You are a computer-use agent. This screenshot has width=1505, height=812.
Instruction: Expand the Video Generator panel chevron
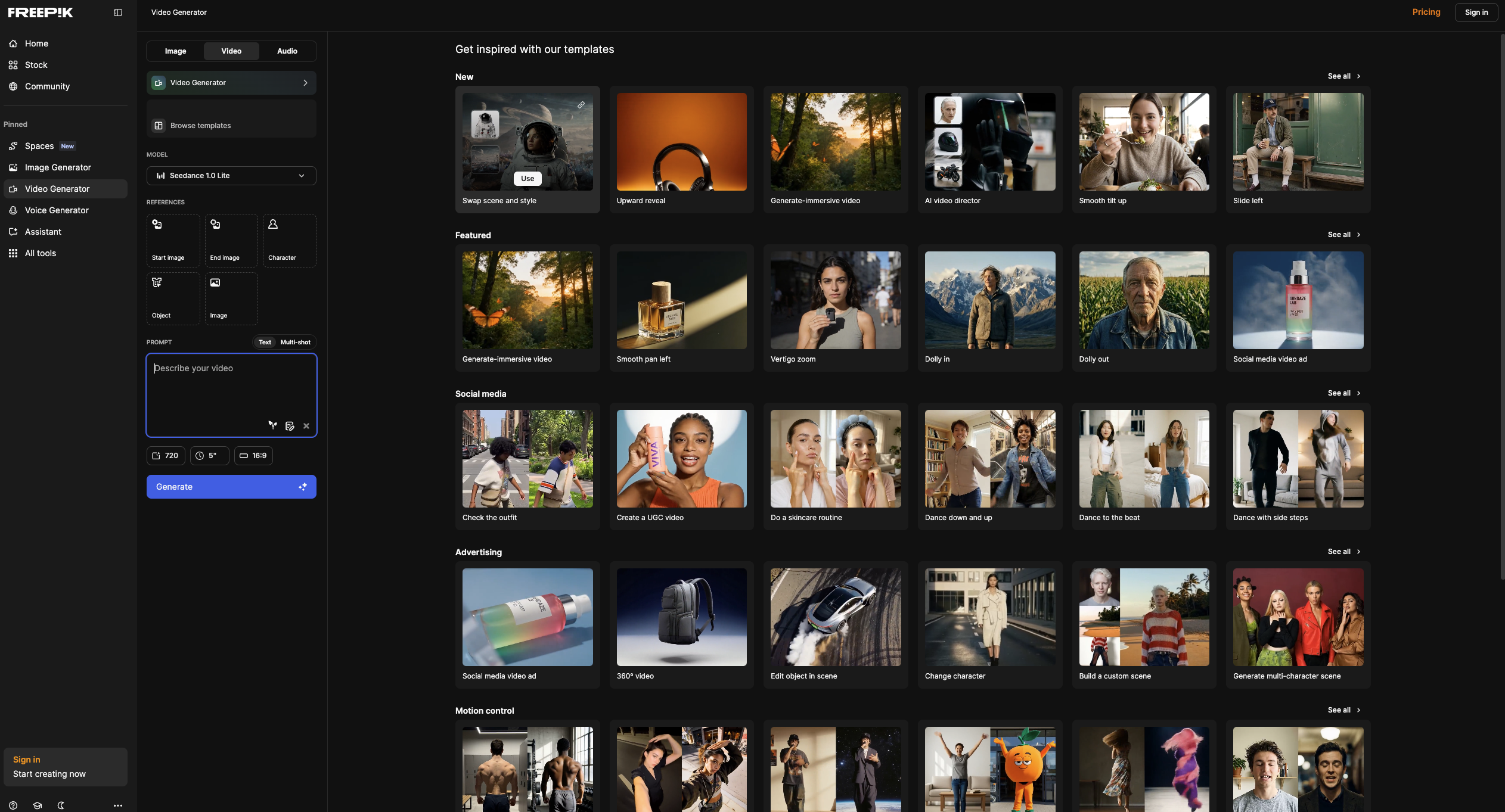[305, 82]
